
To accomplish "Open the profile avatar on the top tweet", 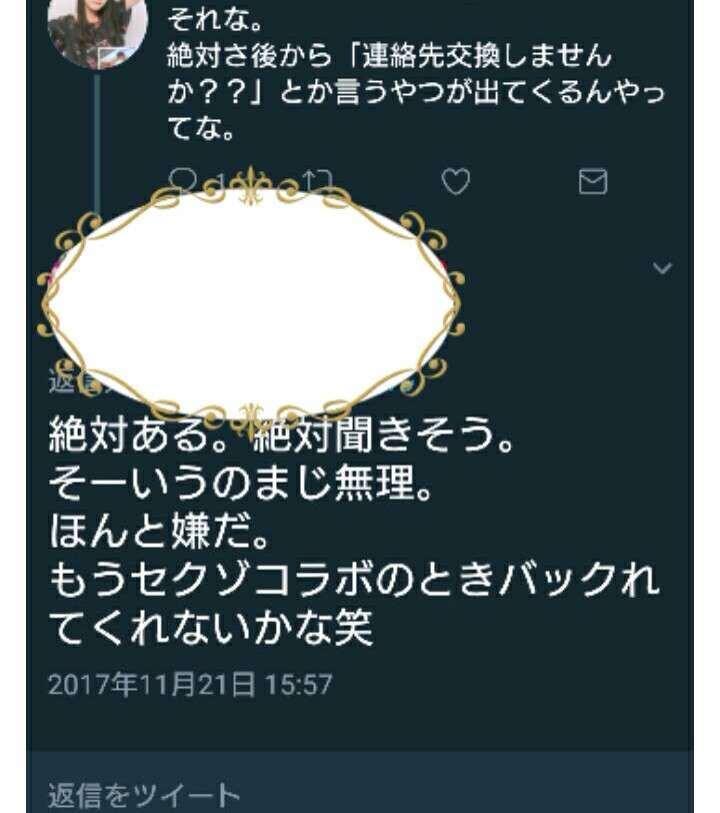I will tap(97, 31).
